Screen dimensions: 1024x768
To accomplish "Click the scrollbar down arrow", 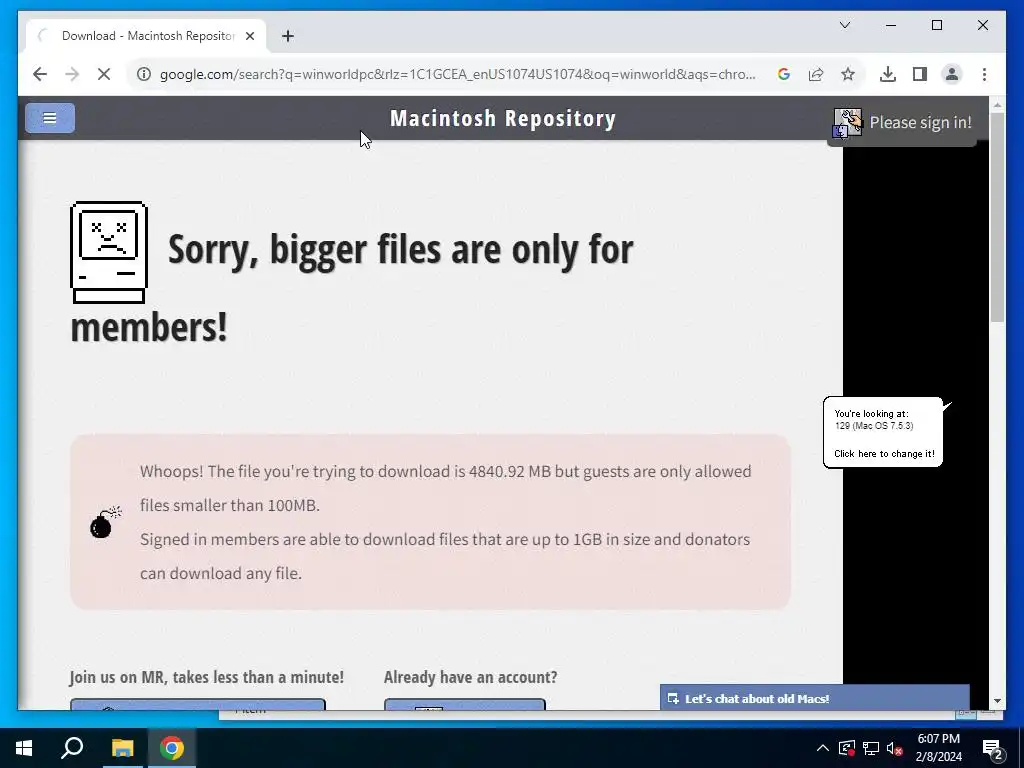I will (997, 701).
